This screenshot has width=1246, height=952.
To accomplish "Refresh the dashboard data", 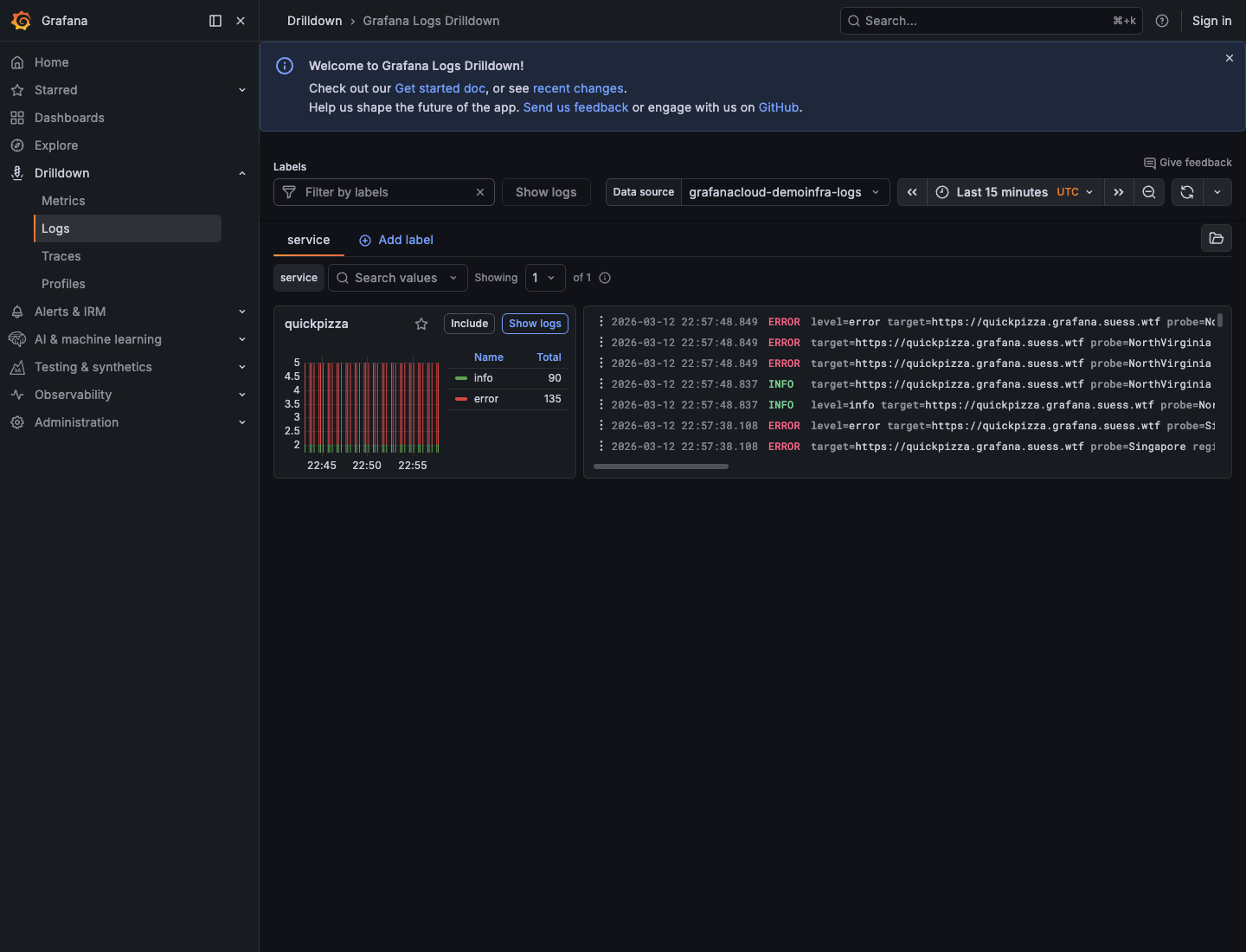I will (1186, 192).
